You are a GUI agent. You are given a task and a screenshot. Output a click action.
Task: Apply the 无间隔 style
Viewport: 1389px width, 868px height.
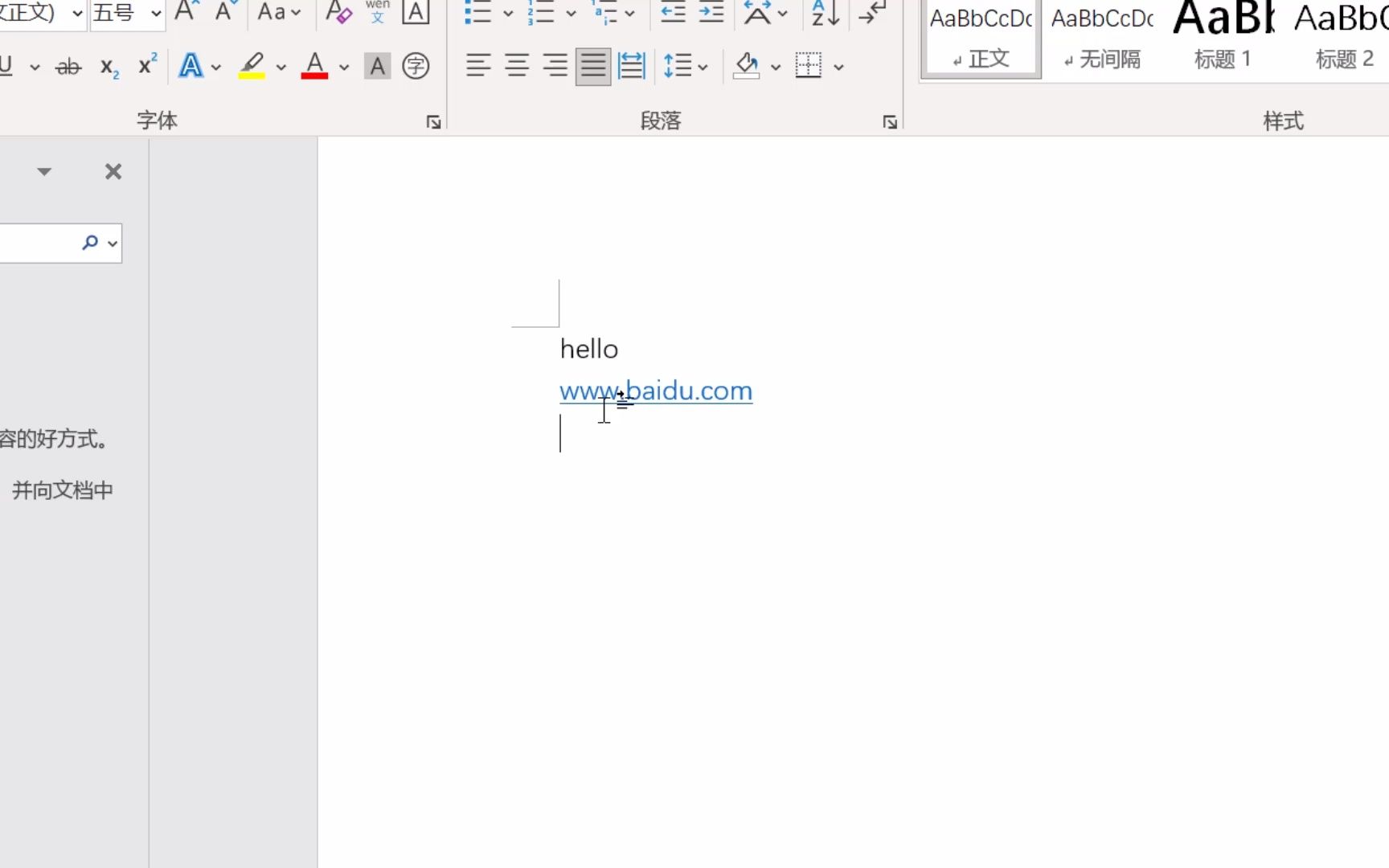click(x=1102, y=38)
